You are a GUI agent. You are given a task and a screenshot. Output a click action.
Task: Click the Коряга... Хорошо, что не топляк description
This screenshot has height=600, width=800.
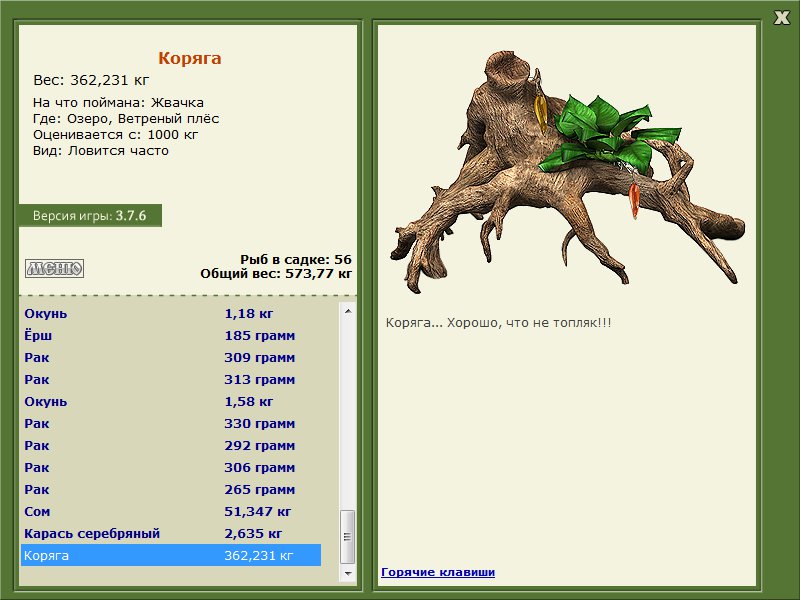click(x=498, y=322)
